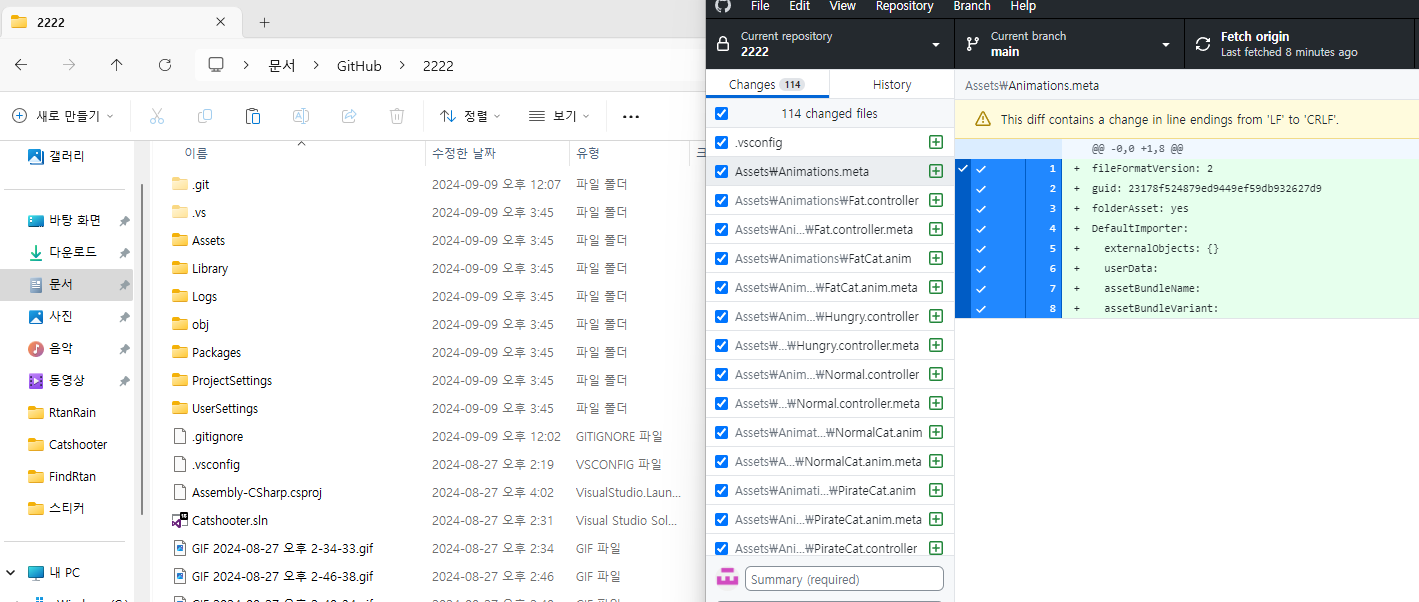Expand the My PC (내 PC) tree node

tap(11, 572)
